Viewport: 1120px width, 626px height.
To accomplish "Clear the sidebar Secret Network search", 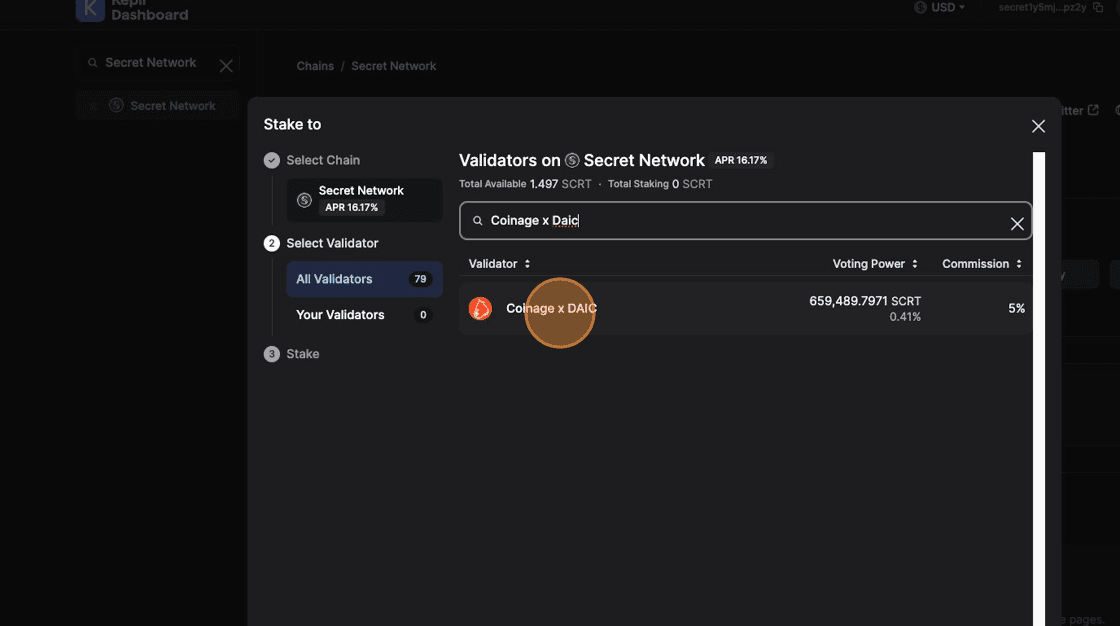I will click(x=226, y=66).
